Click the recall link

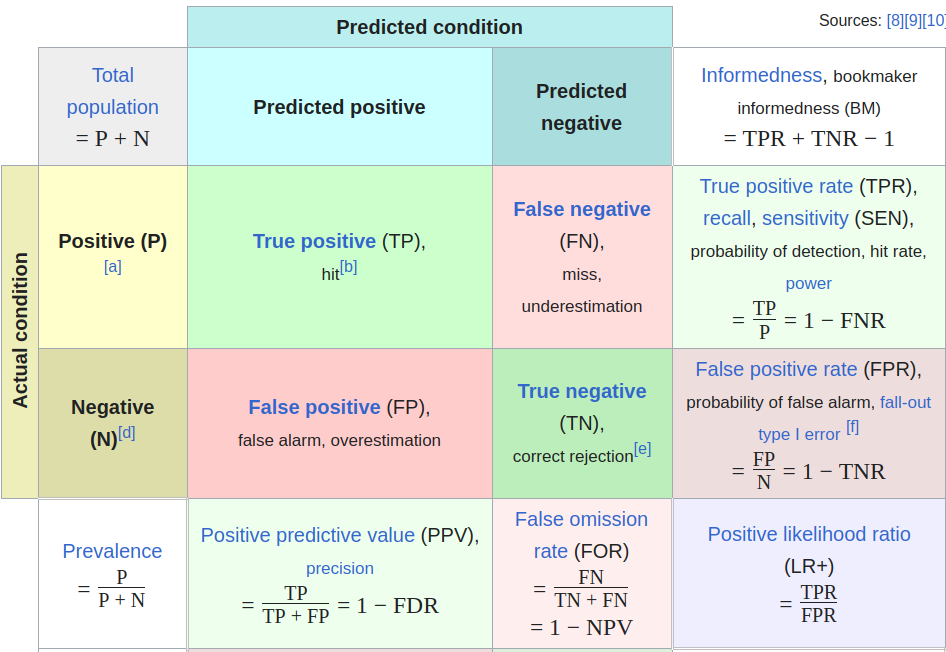pyautogui.click(x=726, y=218)
